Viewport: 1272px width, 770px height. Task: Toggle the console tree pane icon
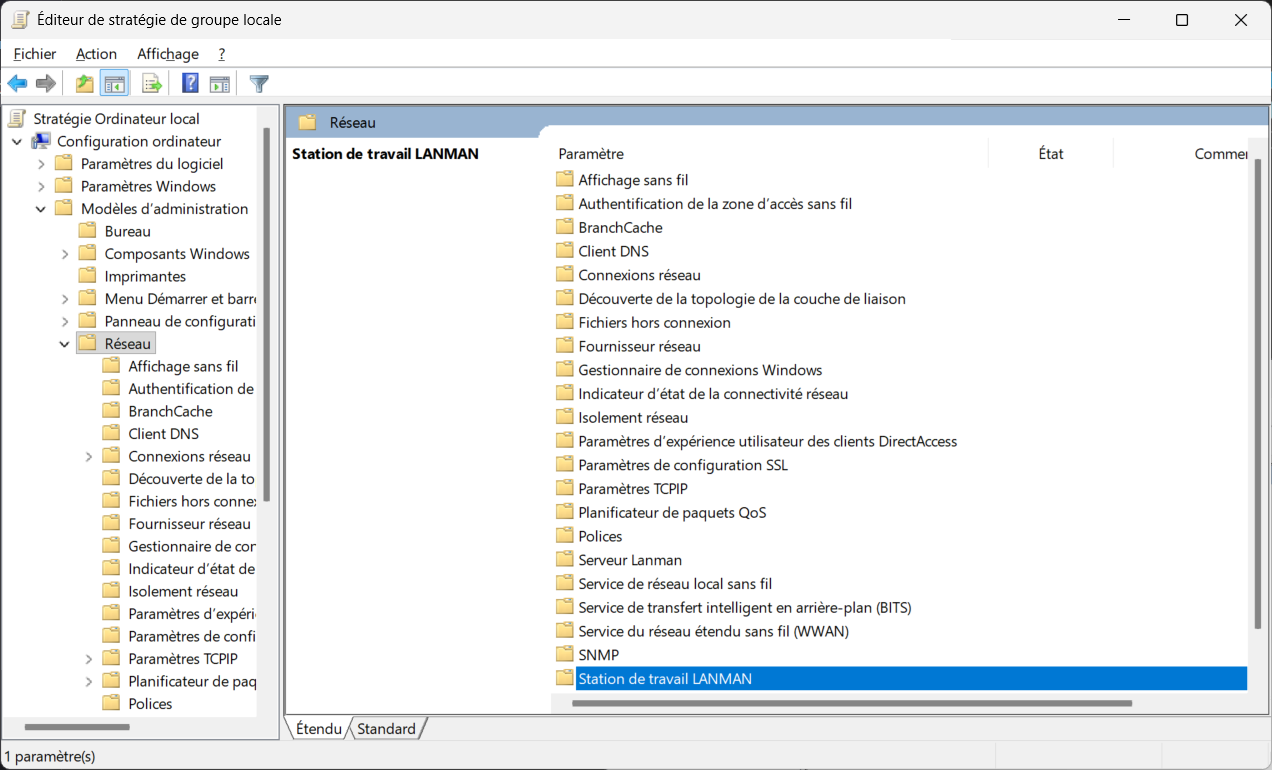115,84
